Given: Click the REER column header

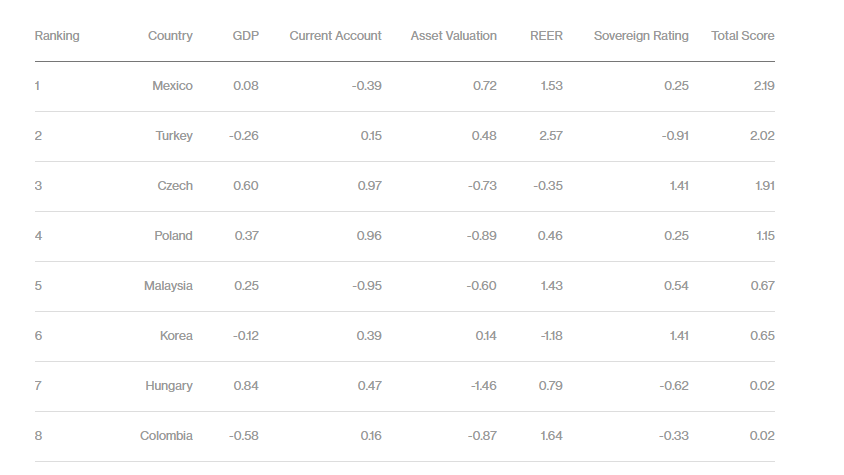Looking at the screenshot, I should [546, 36].
